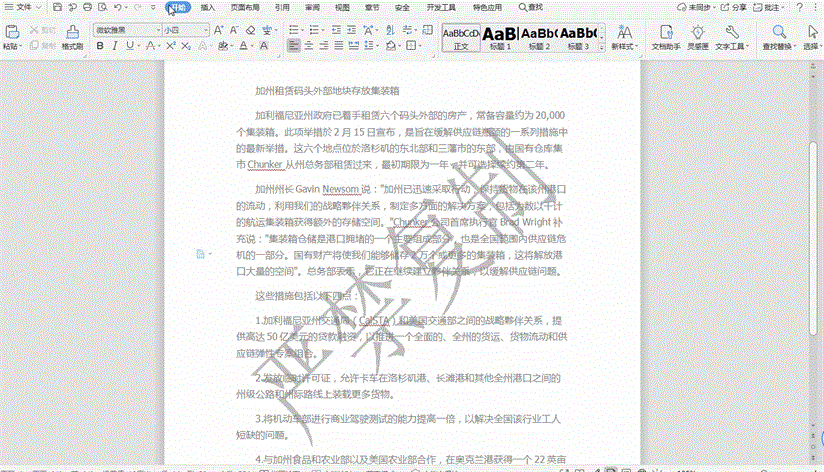824x472 pixels.
Task: Toggle left text alignment
Action: (x=294, y=46)
